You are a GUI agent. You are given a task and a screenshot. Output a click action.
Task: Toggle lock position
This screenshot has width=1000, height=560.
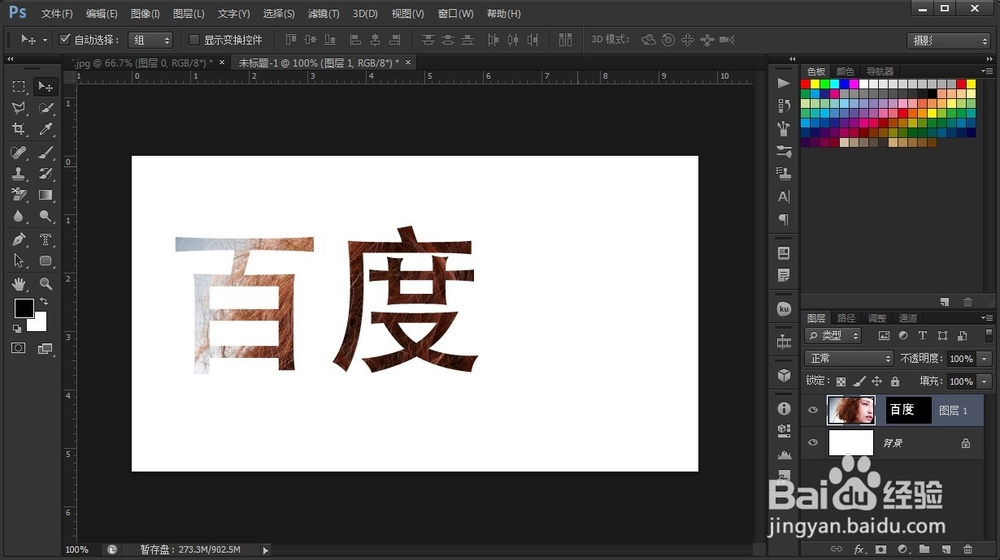(877, 381)
